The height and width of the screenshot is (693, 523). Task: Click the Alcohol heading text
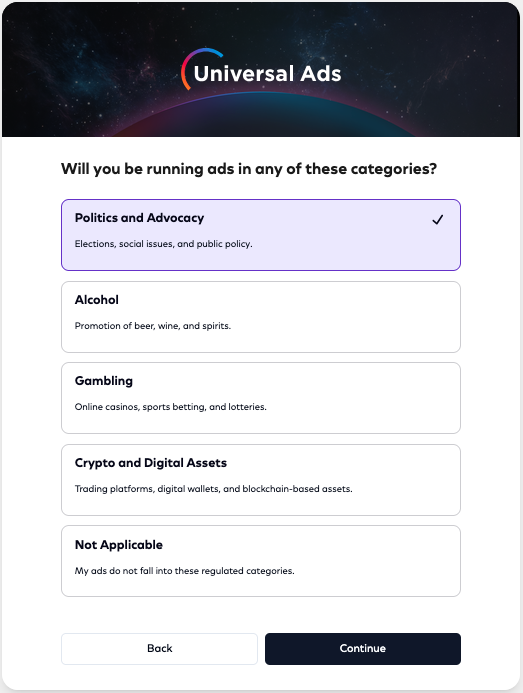(x=97, y=300)
